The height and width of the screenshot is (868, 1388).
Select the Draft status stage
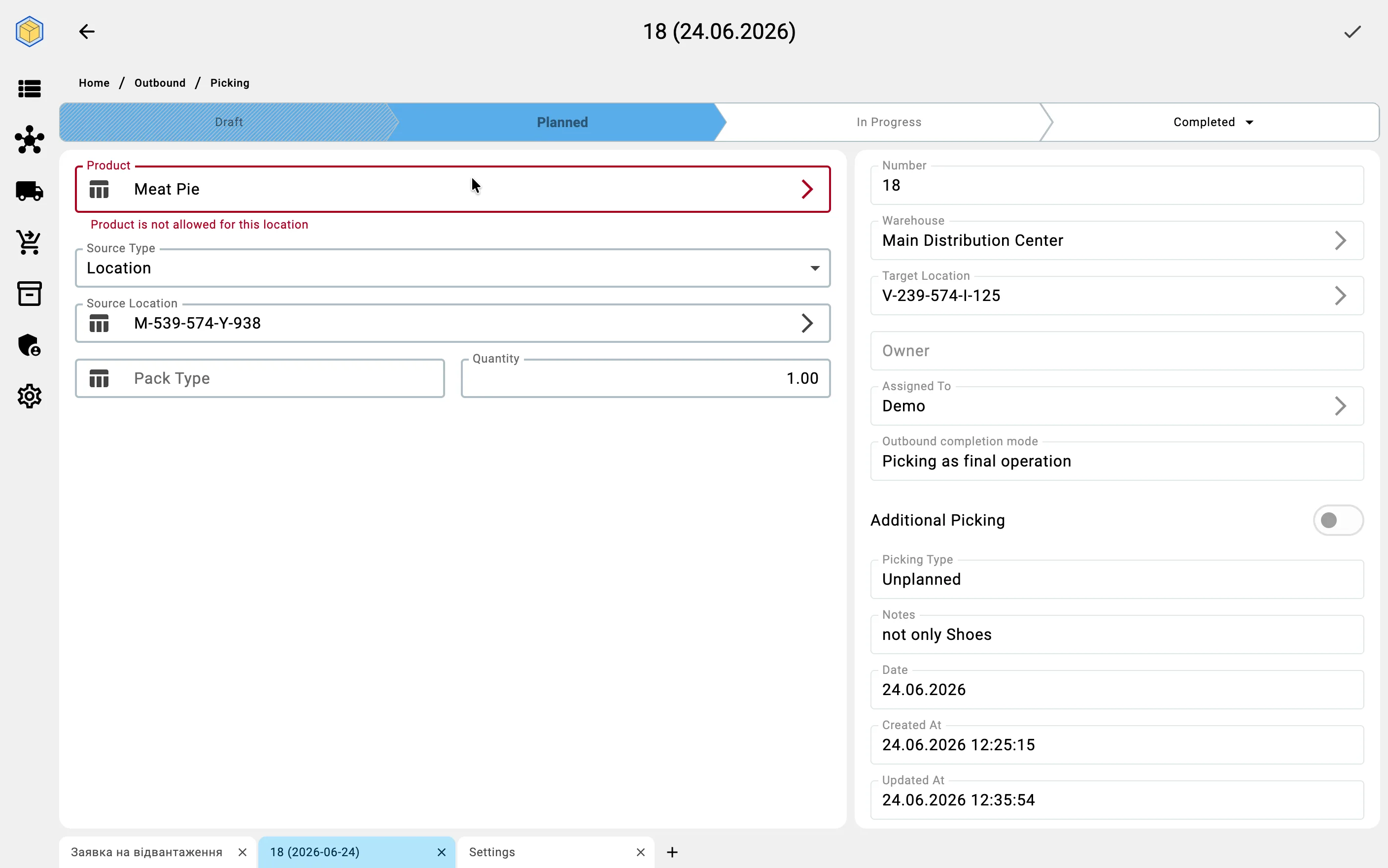click(x=229, y=122)
